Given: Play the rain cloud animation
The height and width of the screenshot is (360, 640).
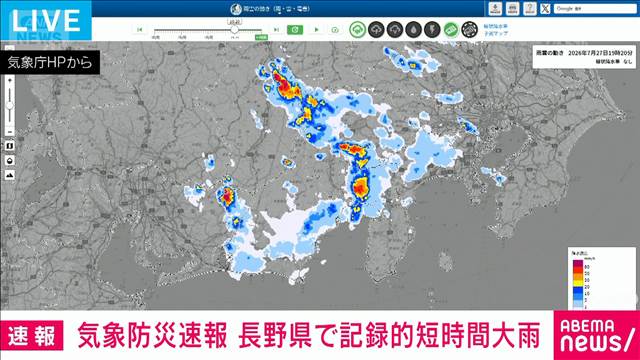Looking at the screenshot, I should 316,30.
